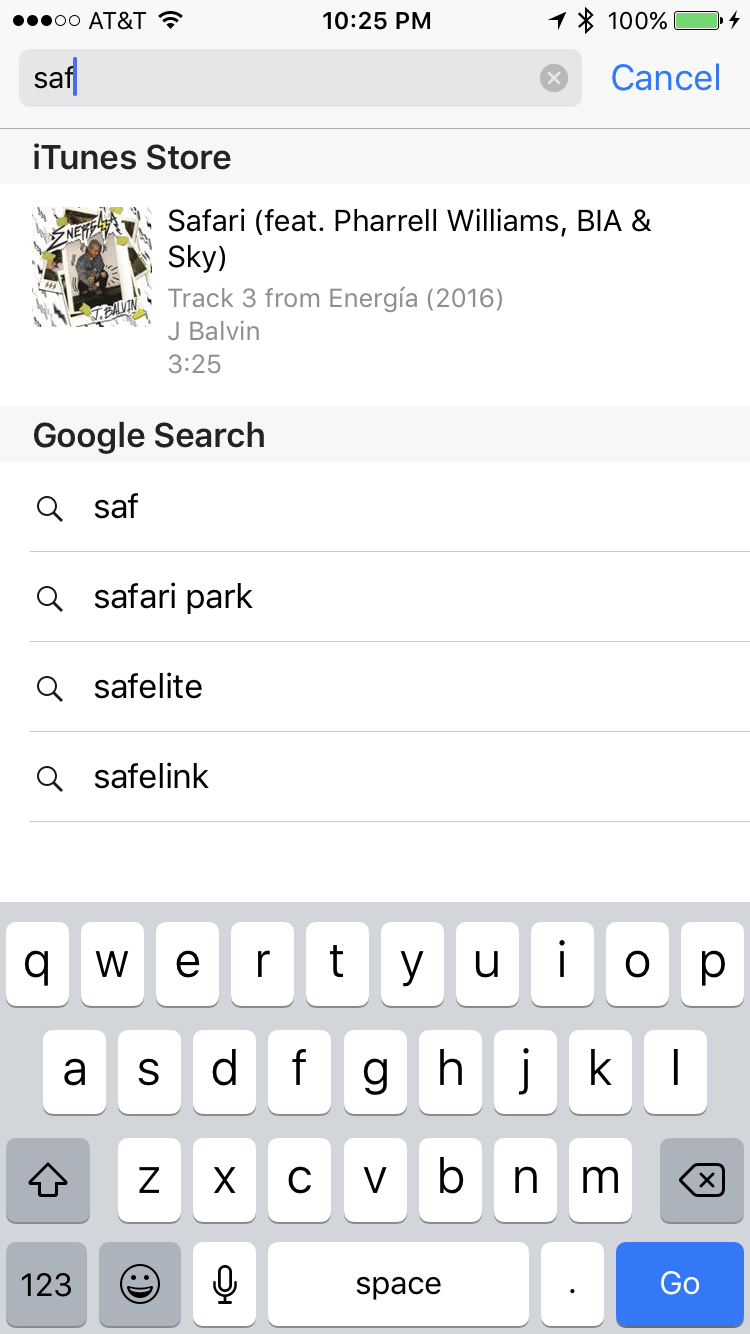Viewport: 750px width, 1334px height.
Task: Tap the magnifier icon beside 'saf'
Action: 49,508
